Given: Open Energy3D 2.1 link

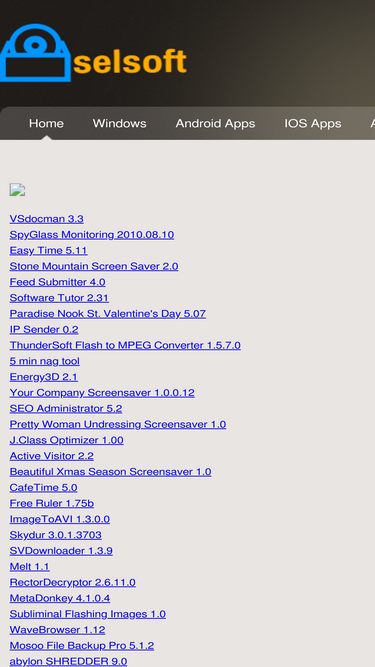Looking at the screenshot, I should [44, 377].
